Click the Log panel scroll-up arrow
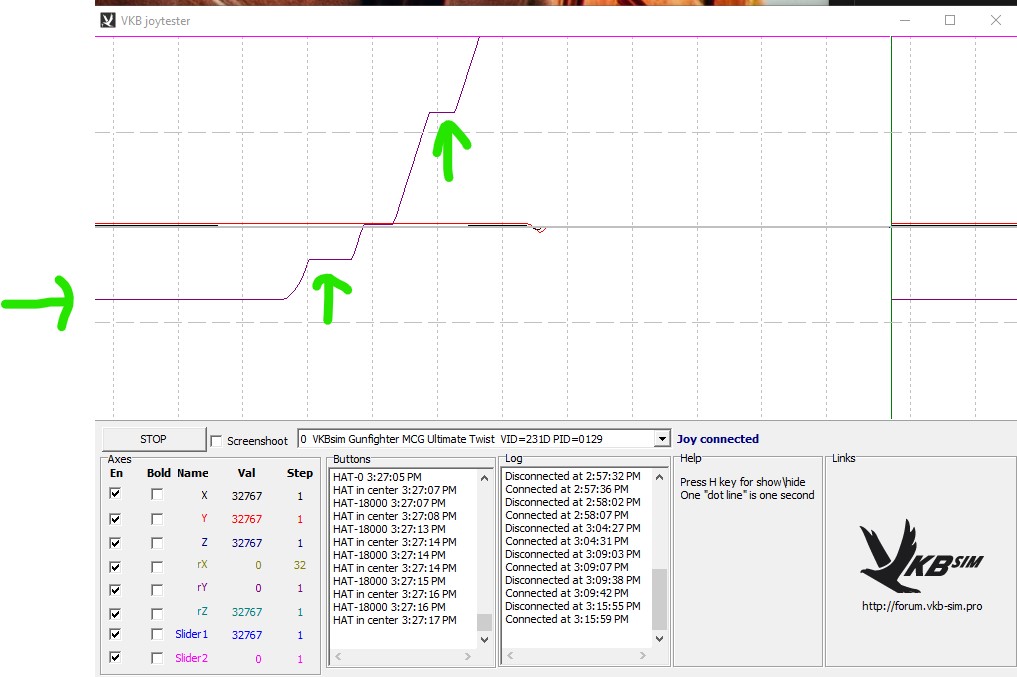The height and width of the screenshot is (677, 1017). tap(660, 477)
